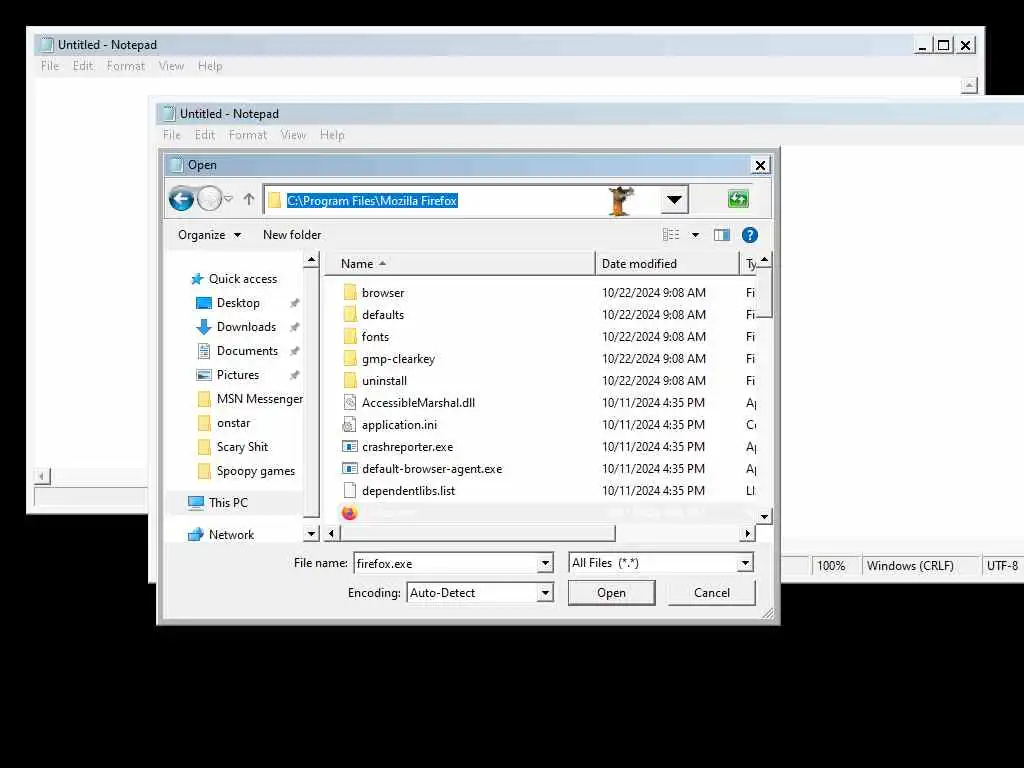Close the Open dialog with X

(x=760, y=165)
